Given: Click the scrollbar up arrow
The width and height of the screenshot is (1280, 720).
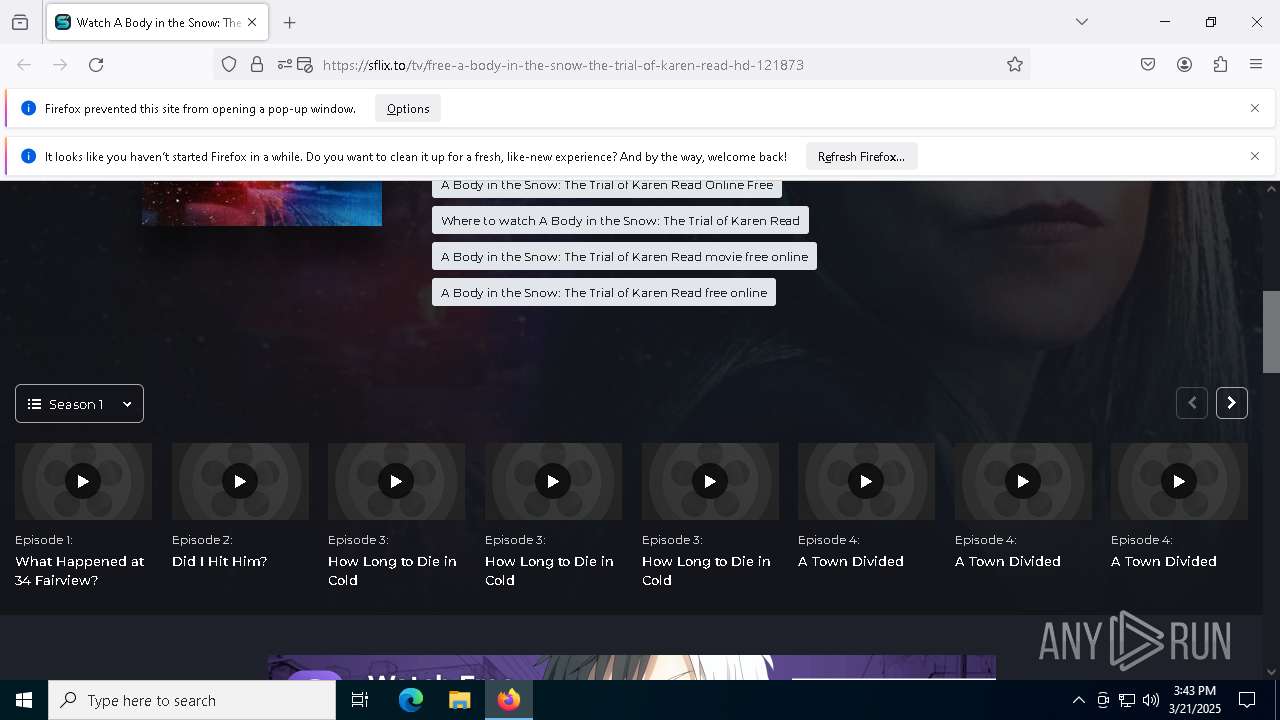Looking at the screenshot, I should 1271,189.
